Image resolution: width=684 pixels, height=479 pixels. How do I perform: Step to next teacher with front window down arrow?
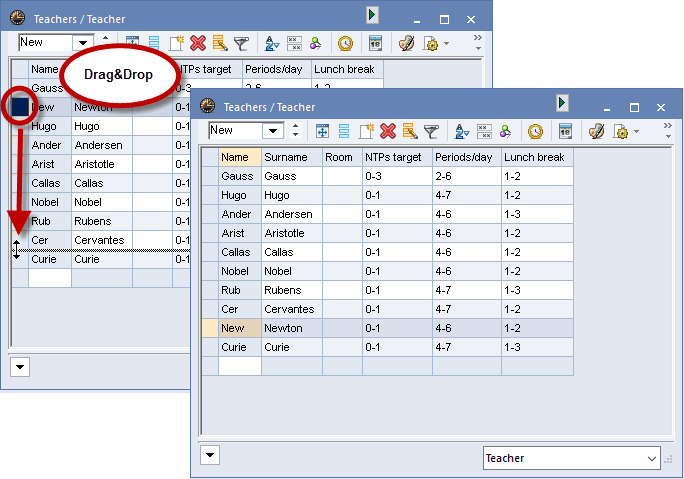click(x=295, y=134)
